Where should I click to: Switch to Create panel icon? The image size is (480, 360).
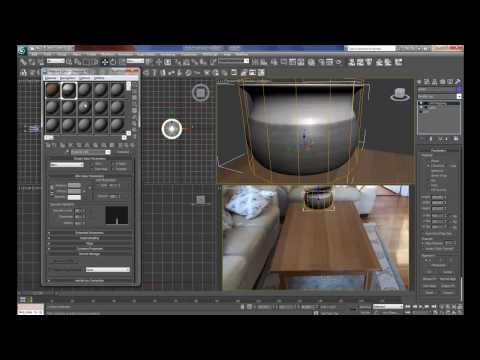pos(419,81)
